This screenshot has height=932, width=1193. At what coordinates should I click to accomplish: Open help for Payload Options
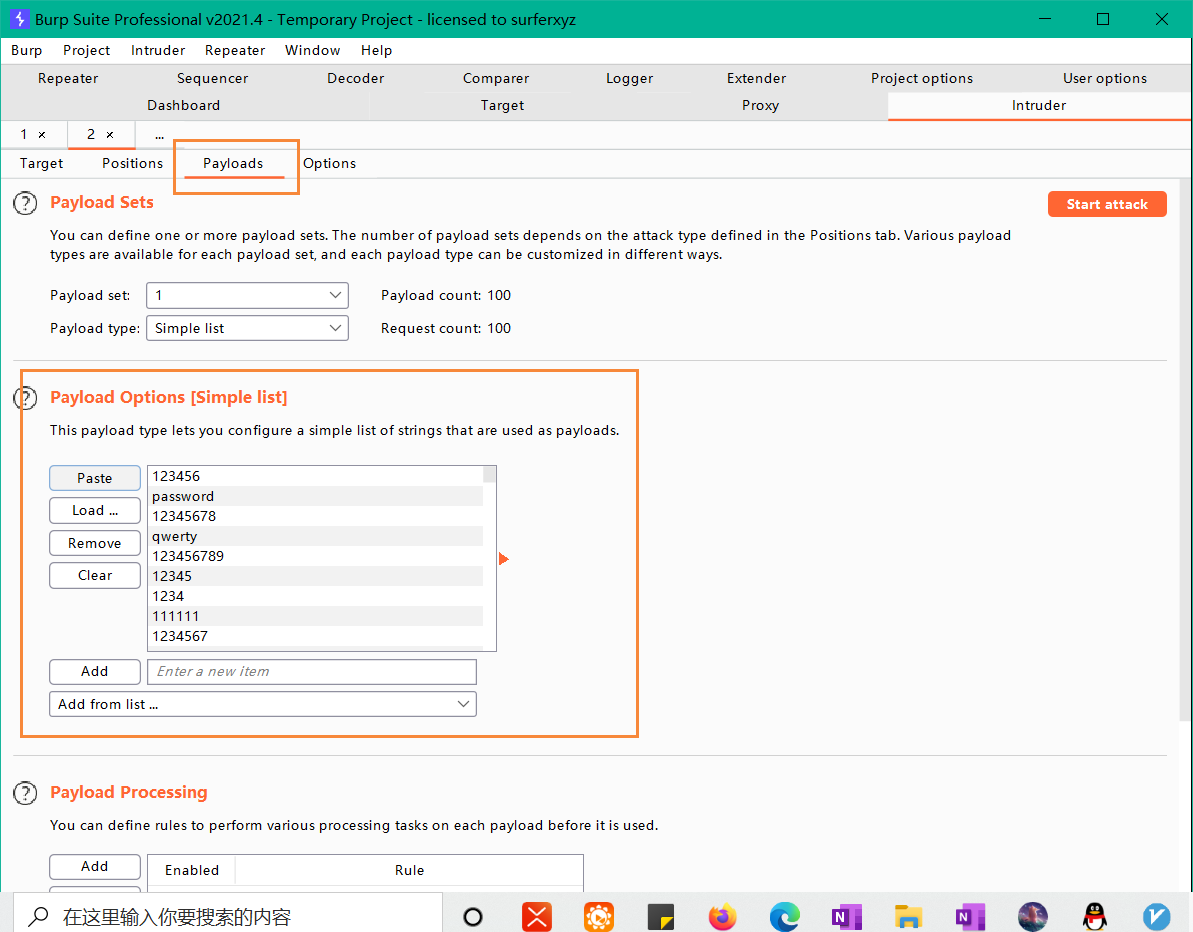click(x=25, y=398)
